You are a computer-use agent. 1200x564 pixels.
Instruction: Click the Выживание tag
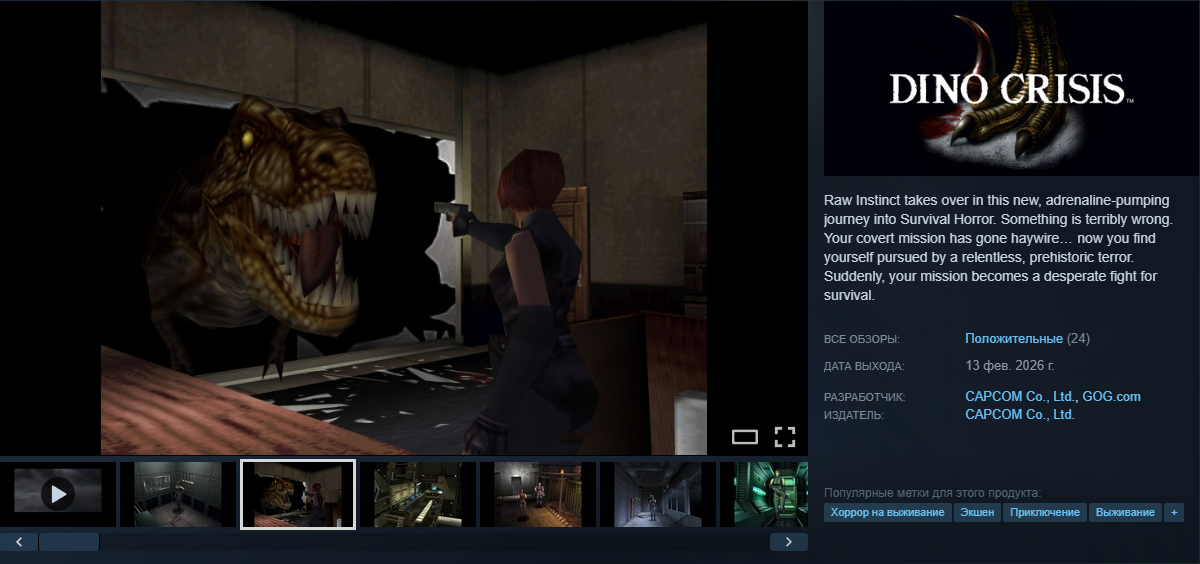[x=1124, y=512]
